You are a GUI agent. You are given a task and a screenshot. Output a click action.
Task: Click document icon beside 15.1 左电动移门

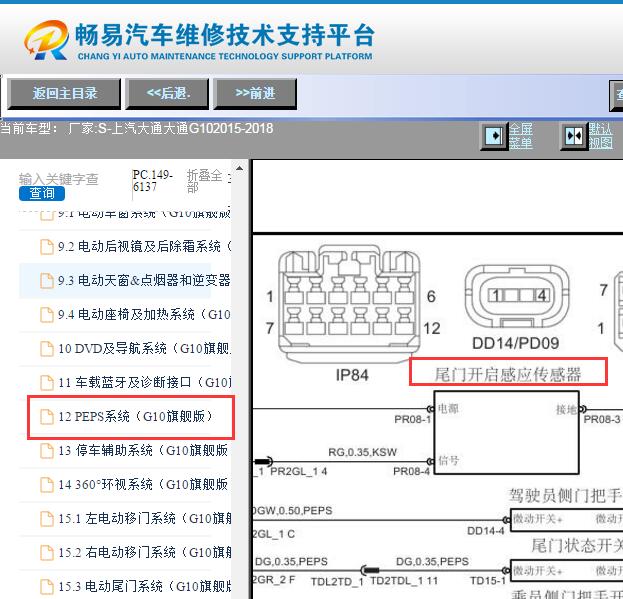point(47,519)
